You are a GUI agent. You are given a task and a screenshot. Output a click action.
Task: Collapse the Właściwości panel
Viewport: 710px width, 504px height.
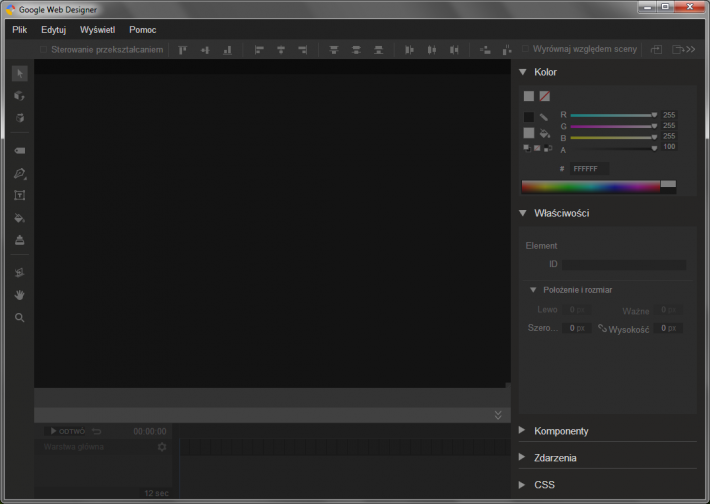[523, 213]
